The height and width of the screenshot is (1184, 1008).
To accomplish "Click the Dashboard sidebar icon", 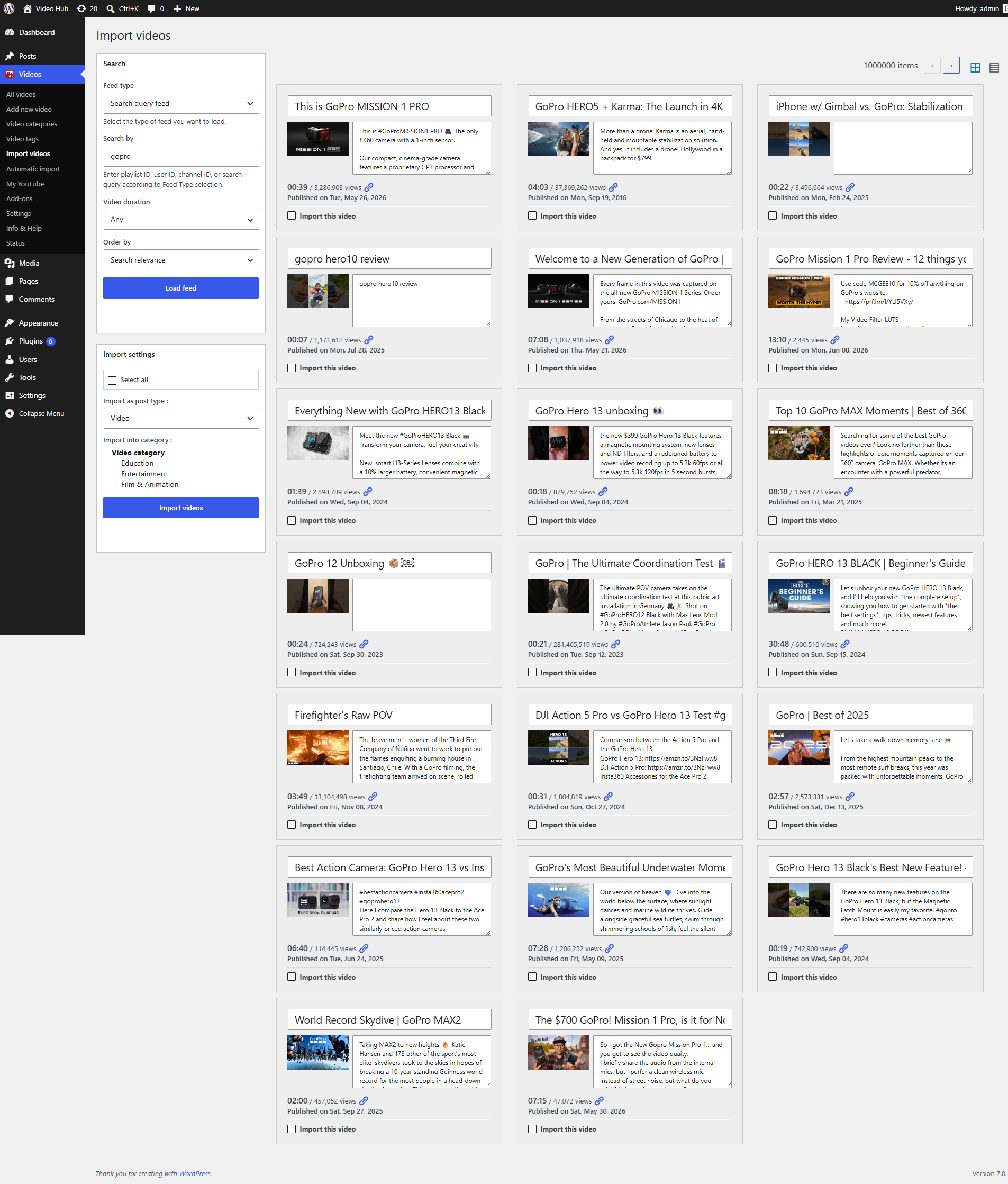I will pos(9,33).
